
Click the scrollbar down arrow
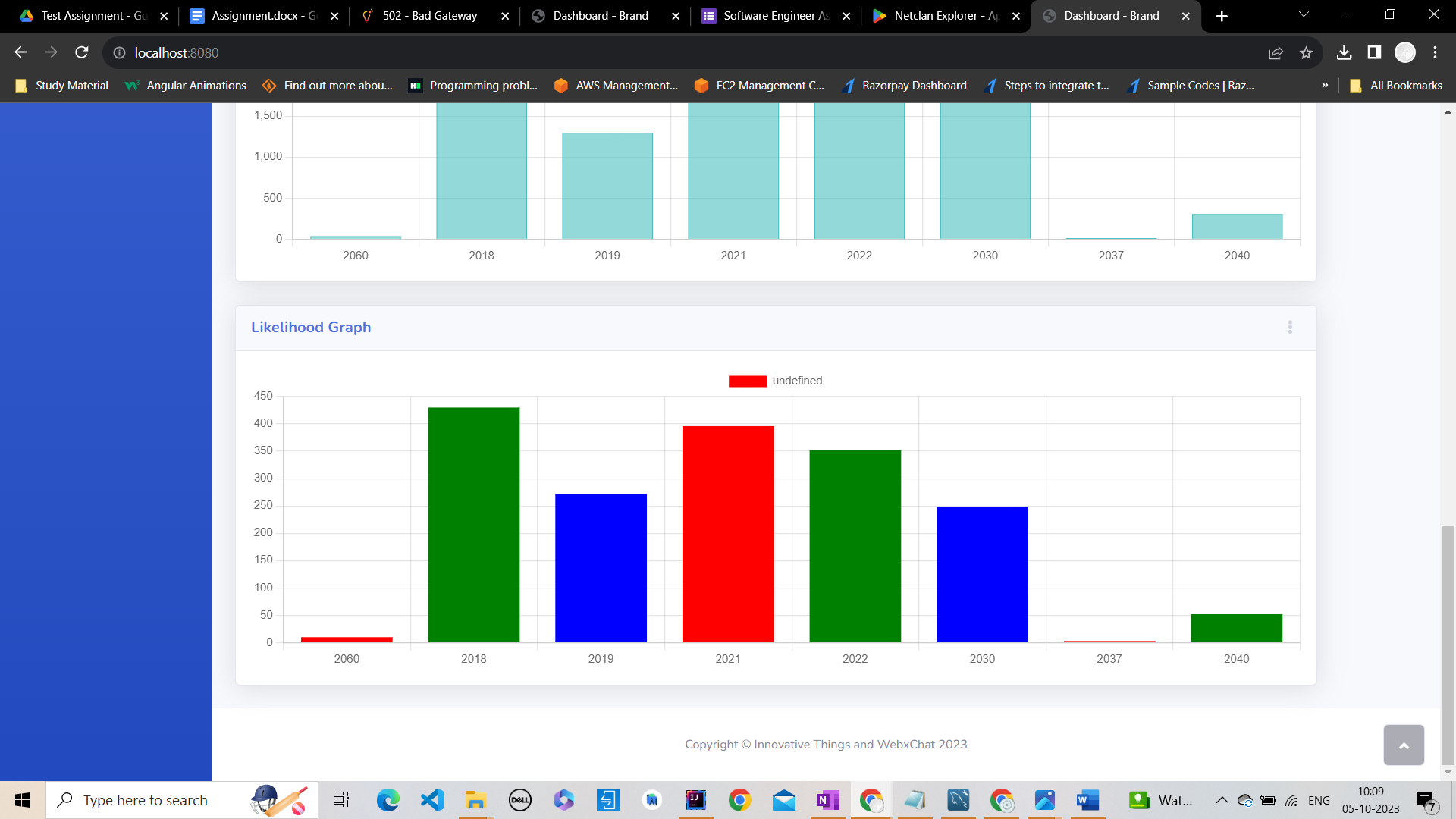coord(1448,773)
